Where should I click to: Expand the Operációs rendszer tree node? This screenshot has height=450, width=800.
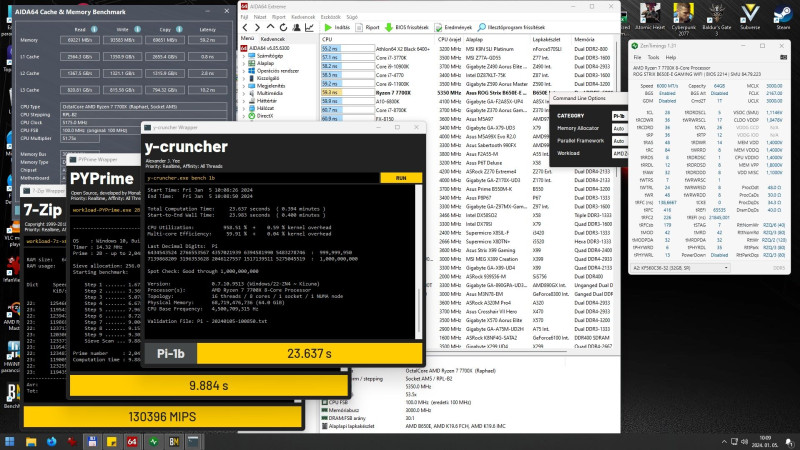click(x=244, y=71)
